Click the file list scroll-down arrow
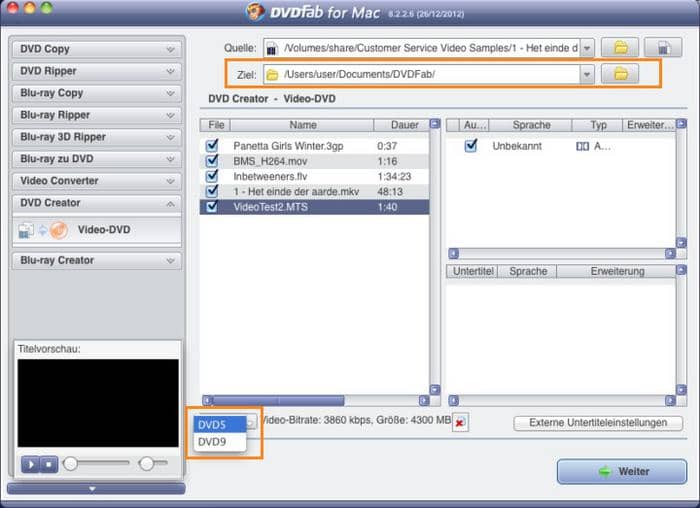Image resolution: width=700 pixels, height=508 pixels. coord(435,389)
